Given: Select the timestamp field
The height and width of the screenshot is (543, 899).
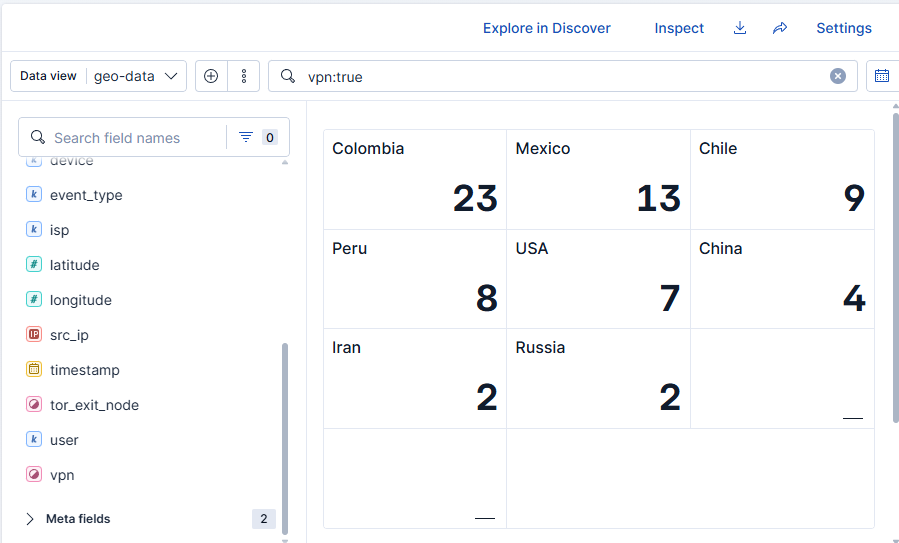Looking at the screenshot, I should [84, 370].
